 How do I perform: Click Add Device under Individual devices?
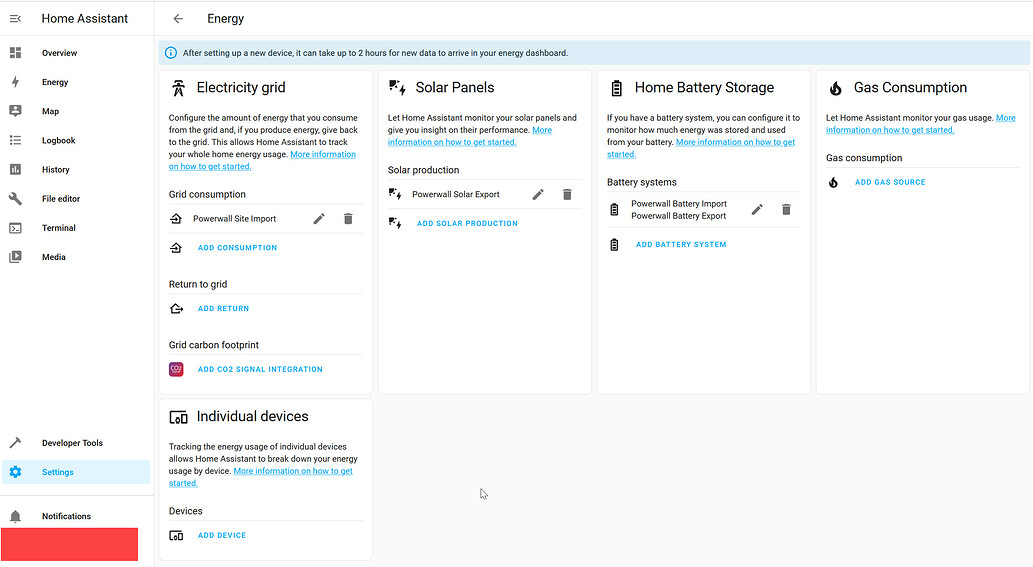[222, 535]
